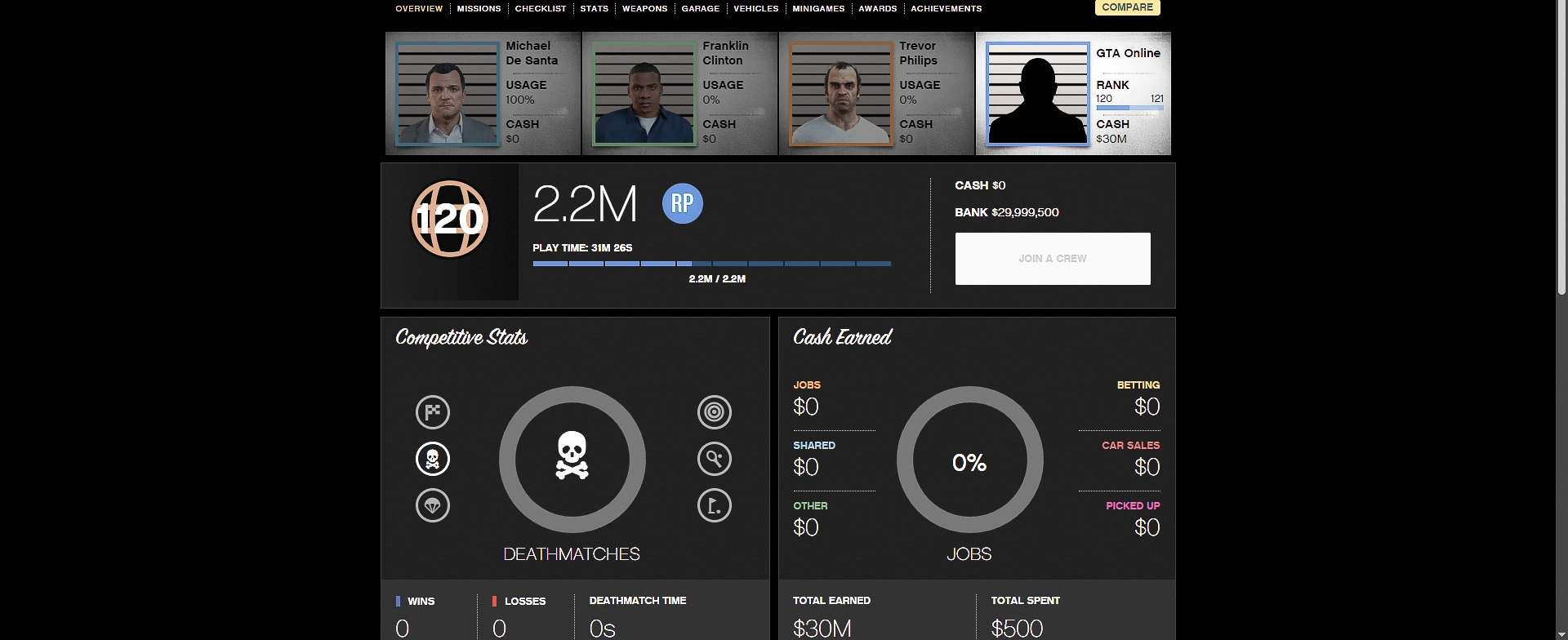Open the Weapons tab
Image resolution: width=1568 pixels, height=640 pixels.
645,9
